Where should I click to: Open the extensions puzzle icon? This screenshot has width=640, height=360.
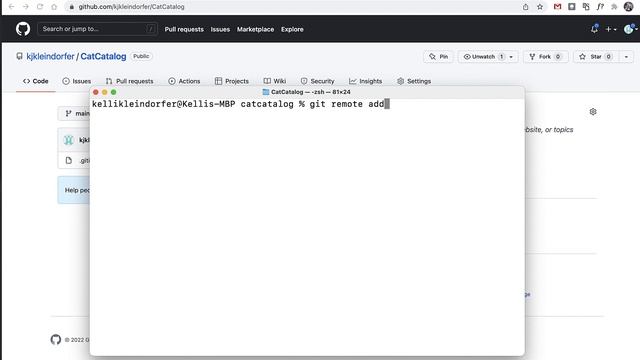coord(614,7)
